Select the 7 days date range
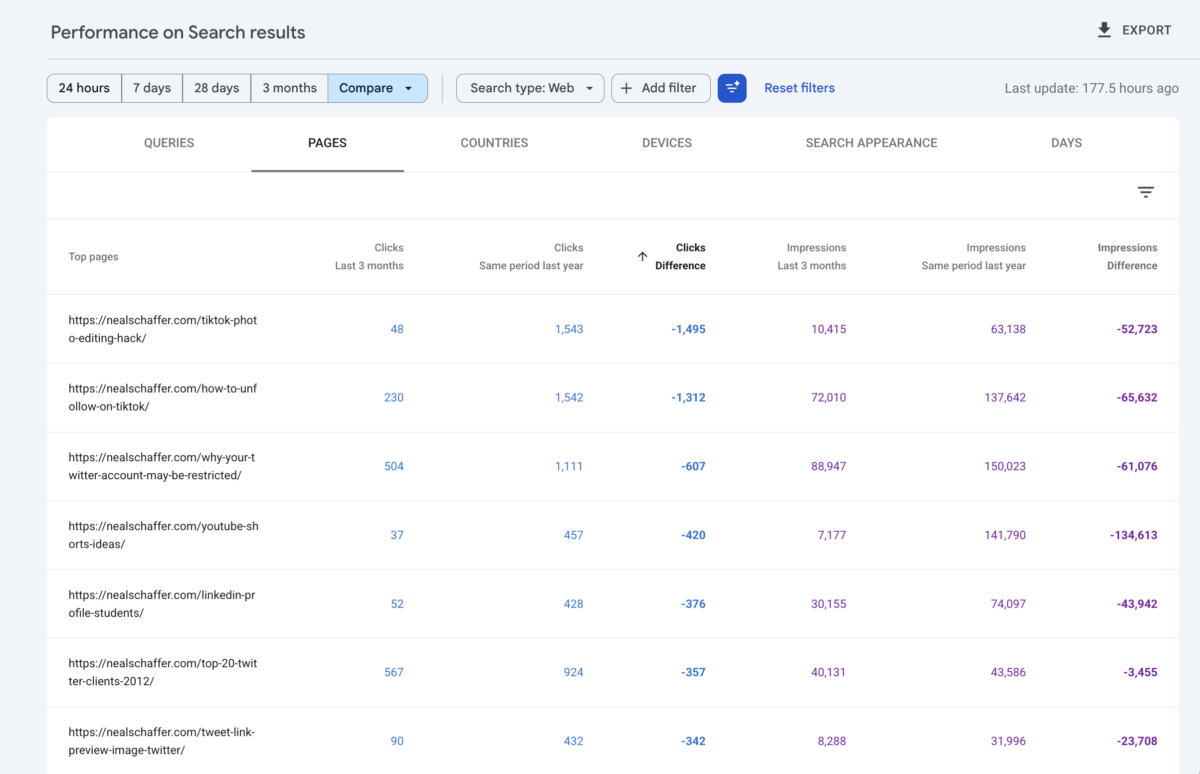Viewport: 1200px width, 774px height. click(152, 88)
